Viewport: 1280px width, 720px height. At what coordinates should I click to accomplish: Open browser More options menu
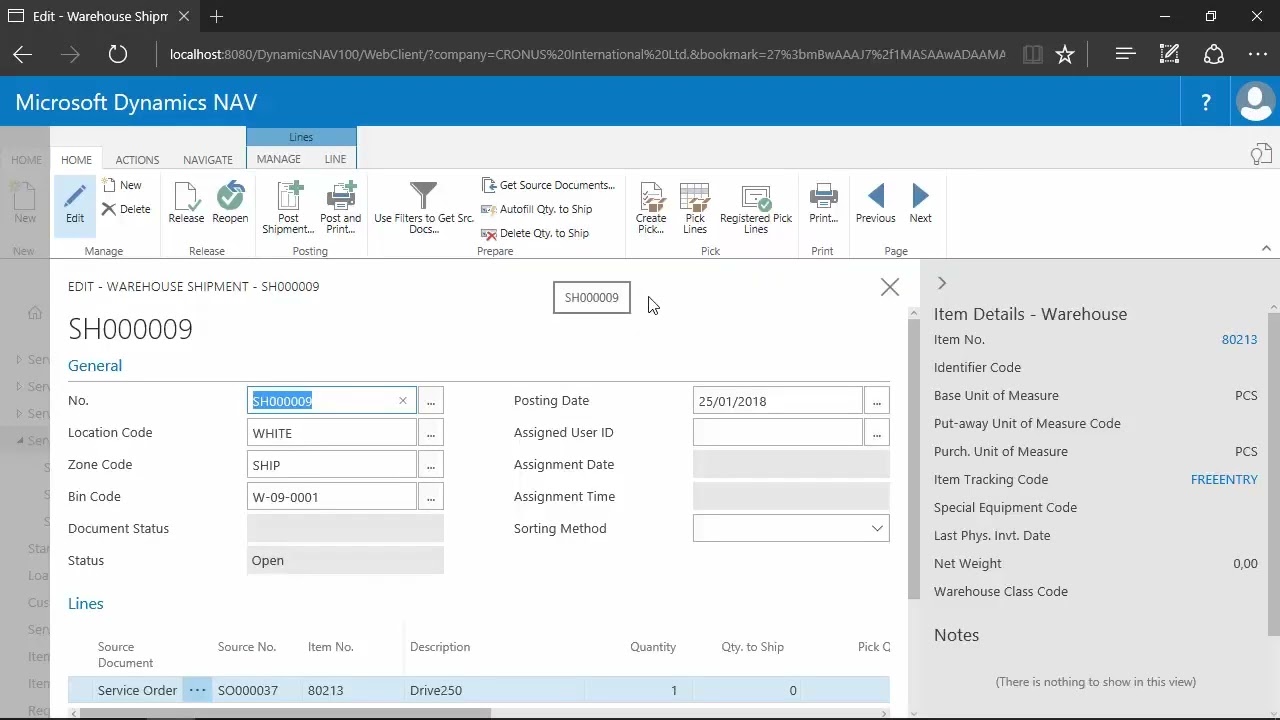[1258, 54]
